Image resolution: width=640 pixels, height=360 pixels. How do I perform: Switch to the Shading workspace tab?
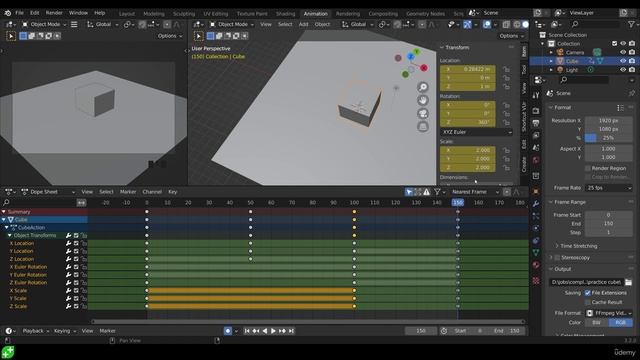pos(285,13)
